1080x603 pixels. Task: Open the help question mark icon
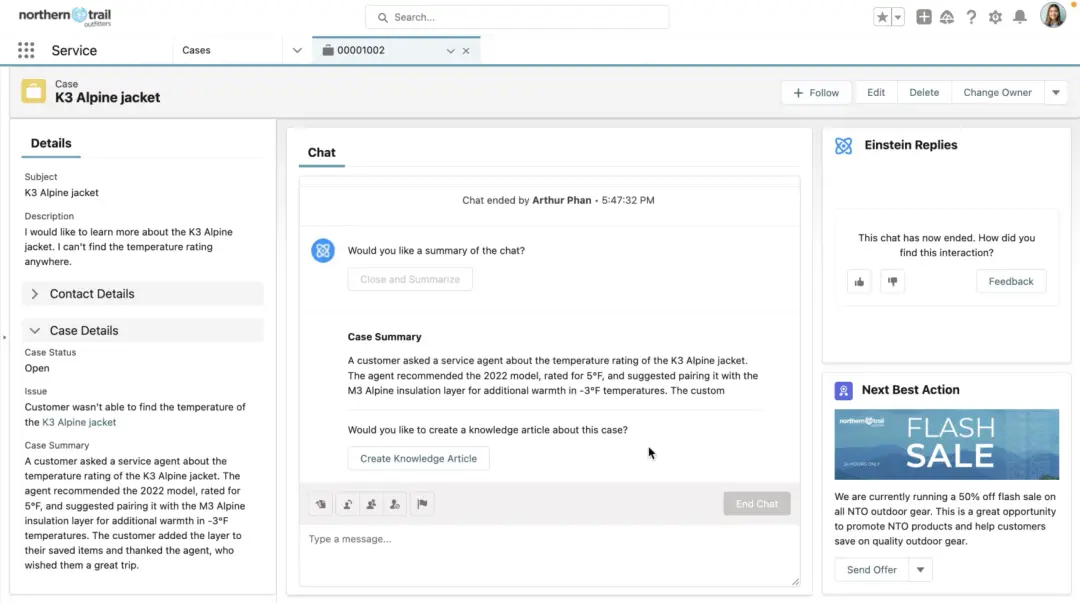coord(971,17)
